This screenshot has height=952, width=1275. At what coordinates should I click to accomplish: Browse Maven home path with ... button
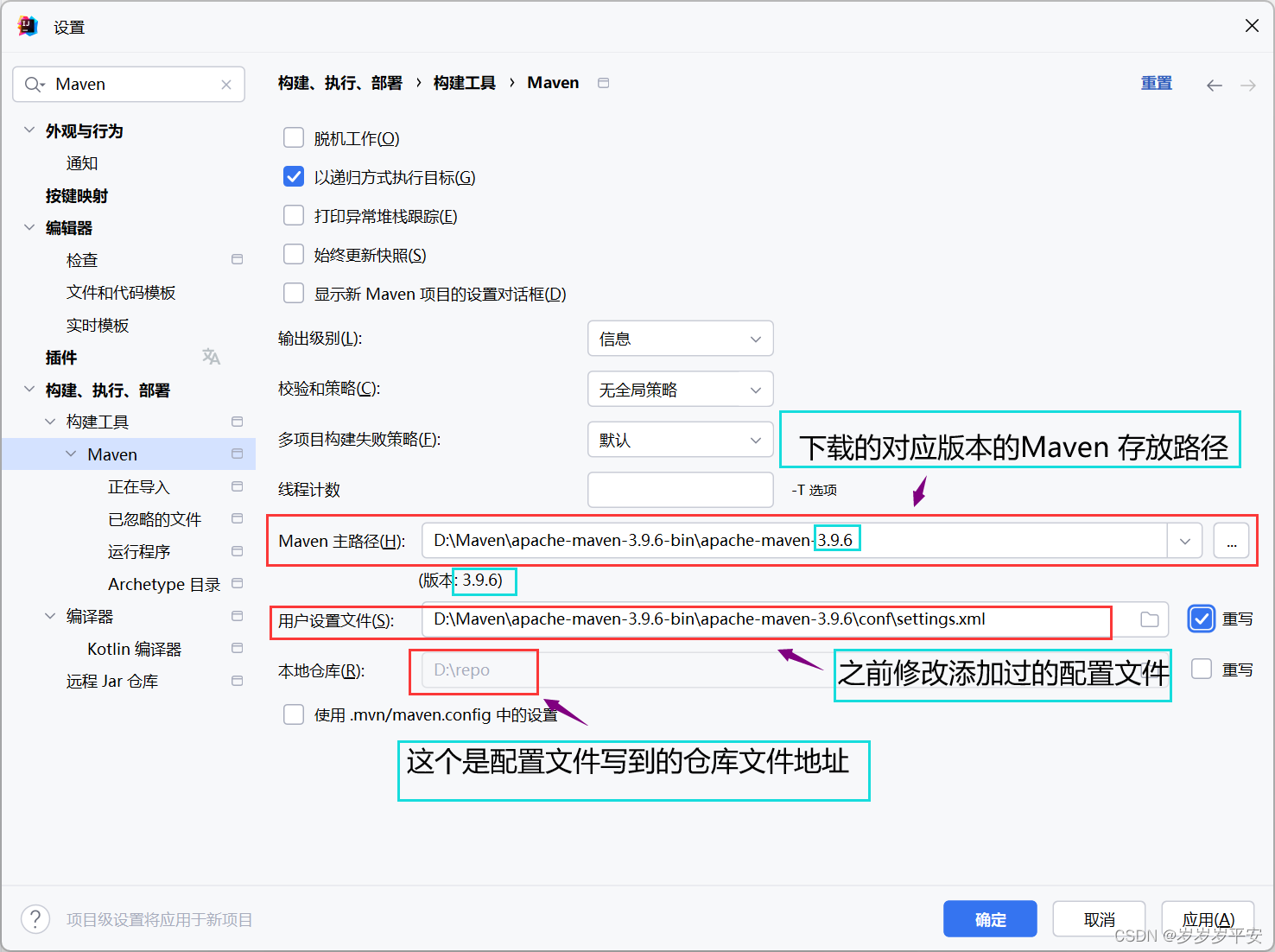pyautogui.click(x=1232, y=541)
